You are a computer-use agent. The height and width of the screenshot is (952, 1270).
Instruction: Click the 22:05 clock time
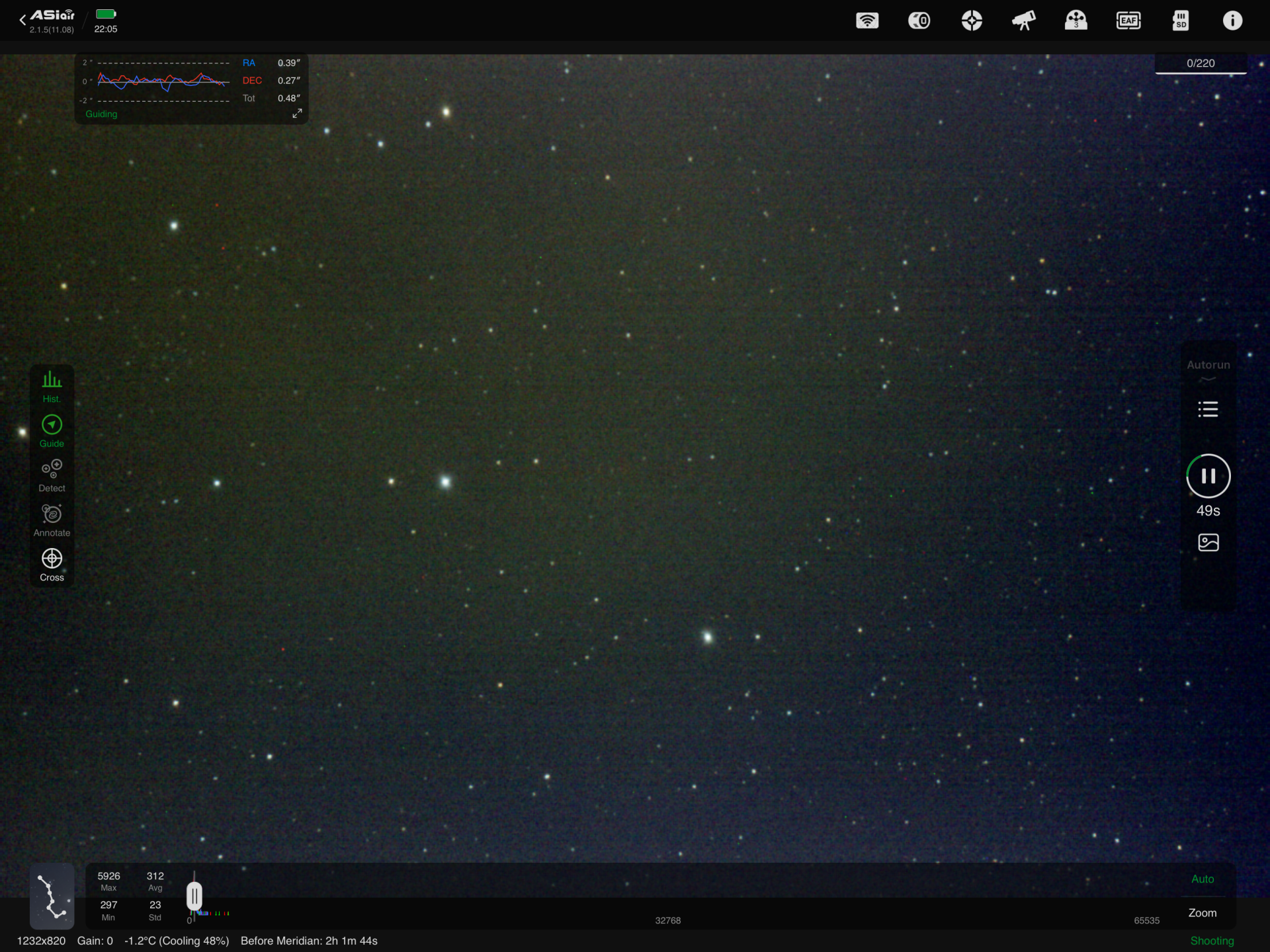pyautogui.click(x=106, y=29)
